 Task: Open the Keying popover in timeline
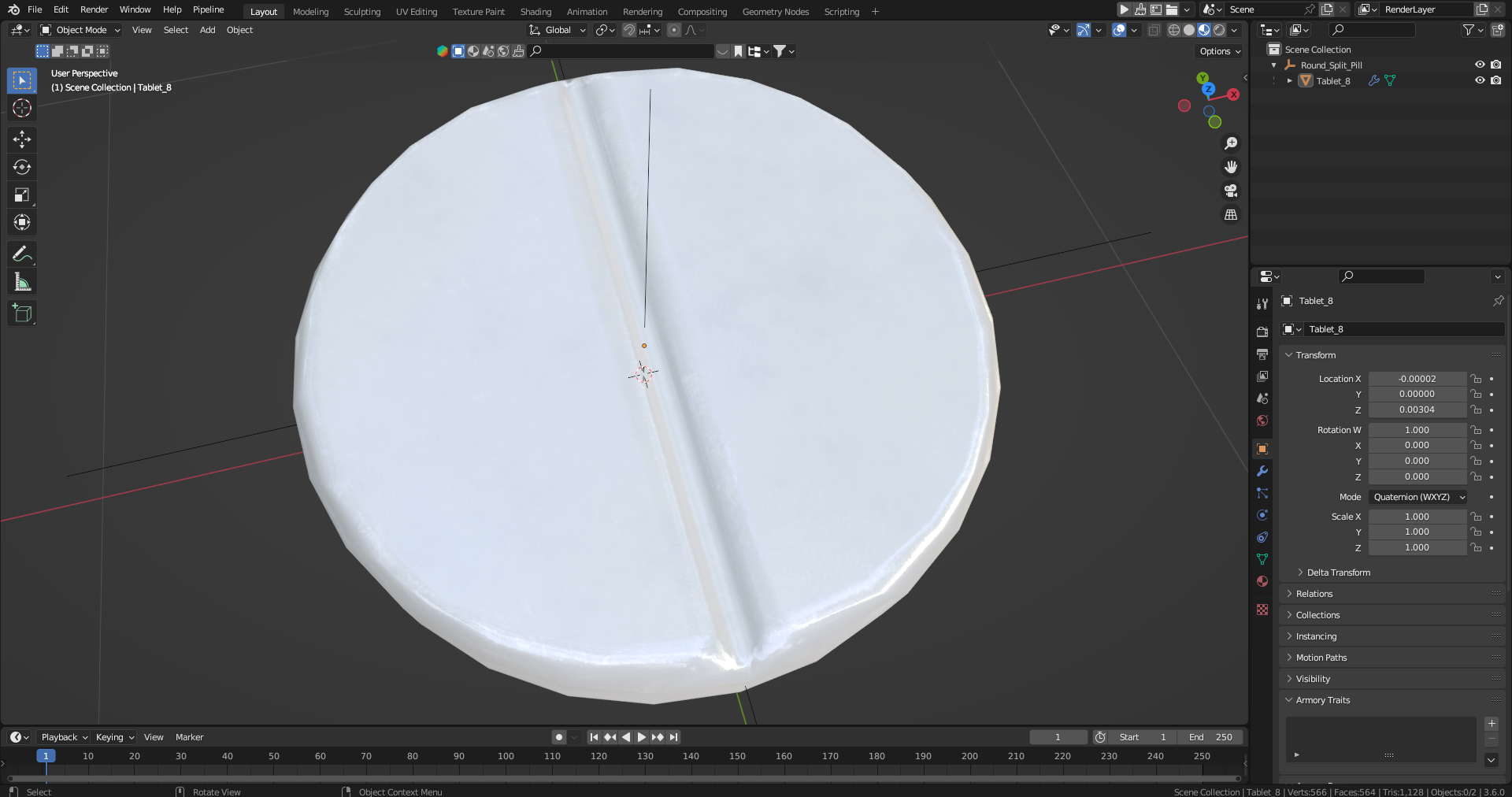(x=114, y=737)
